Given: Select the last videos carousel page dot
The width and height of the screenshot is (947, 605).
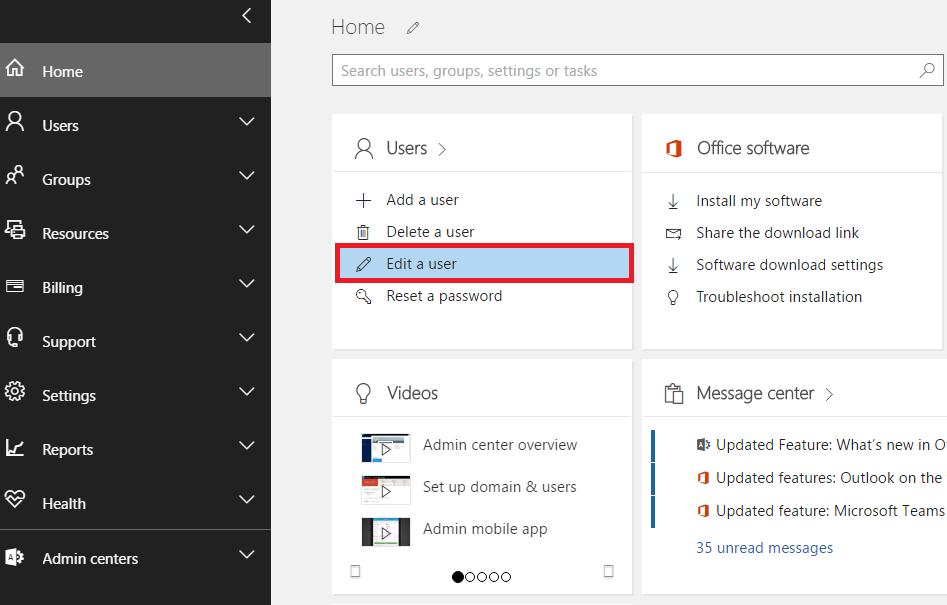Looking at the screenshot, I should 506,577.
